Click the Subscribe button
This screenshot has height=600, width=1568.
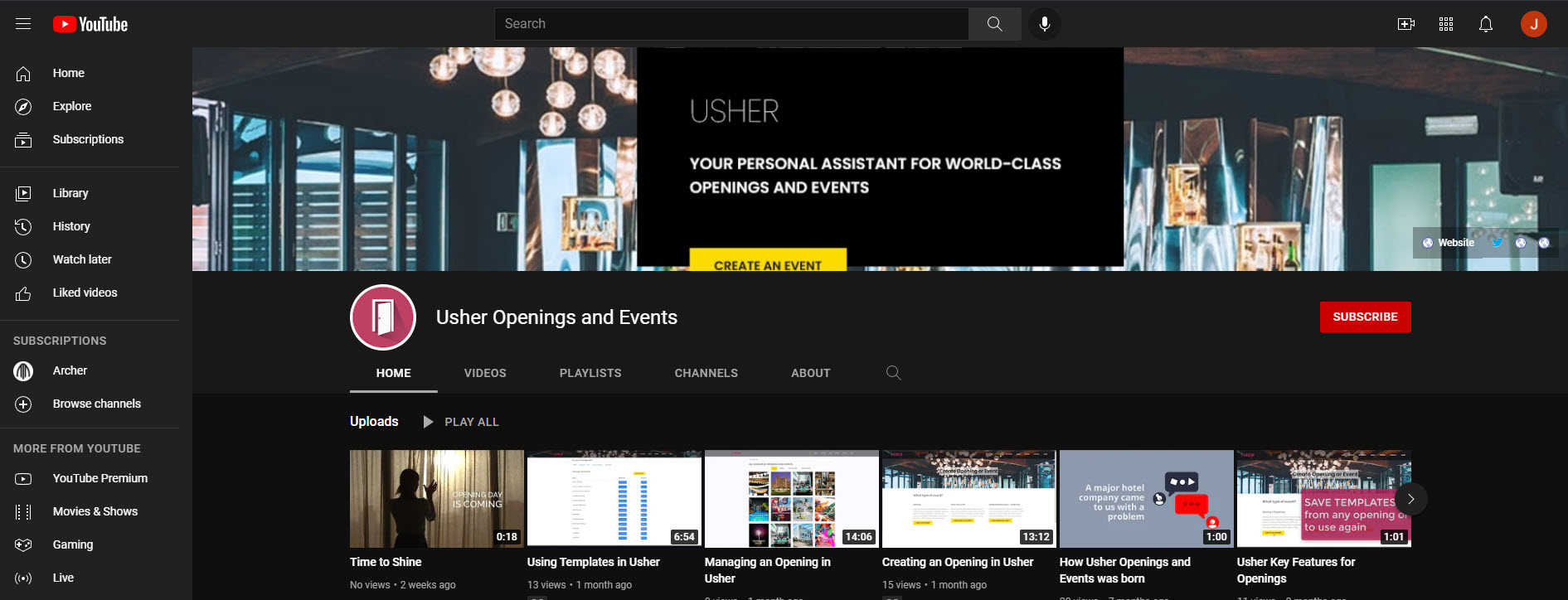[1365, 317]
